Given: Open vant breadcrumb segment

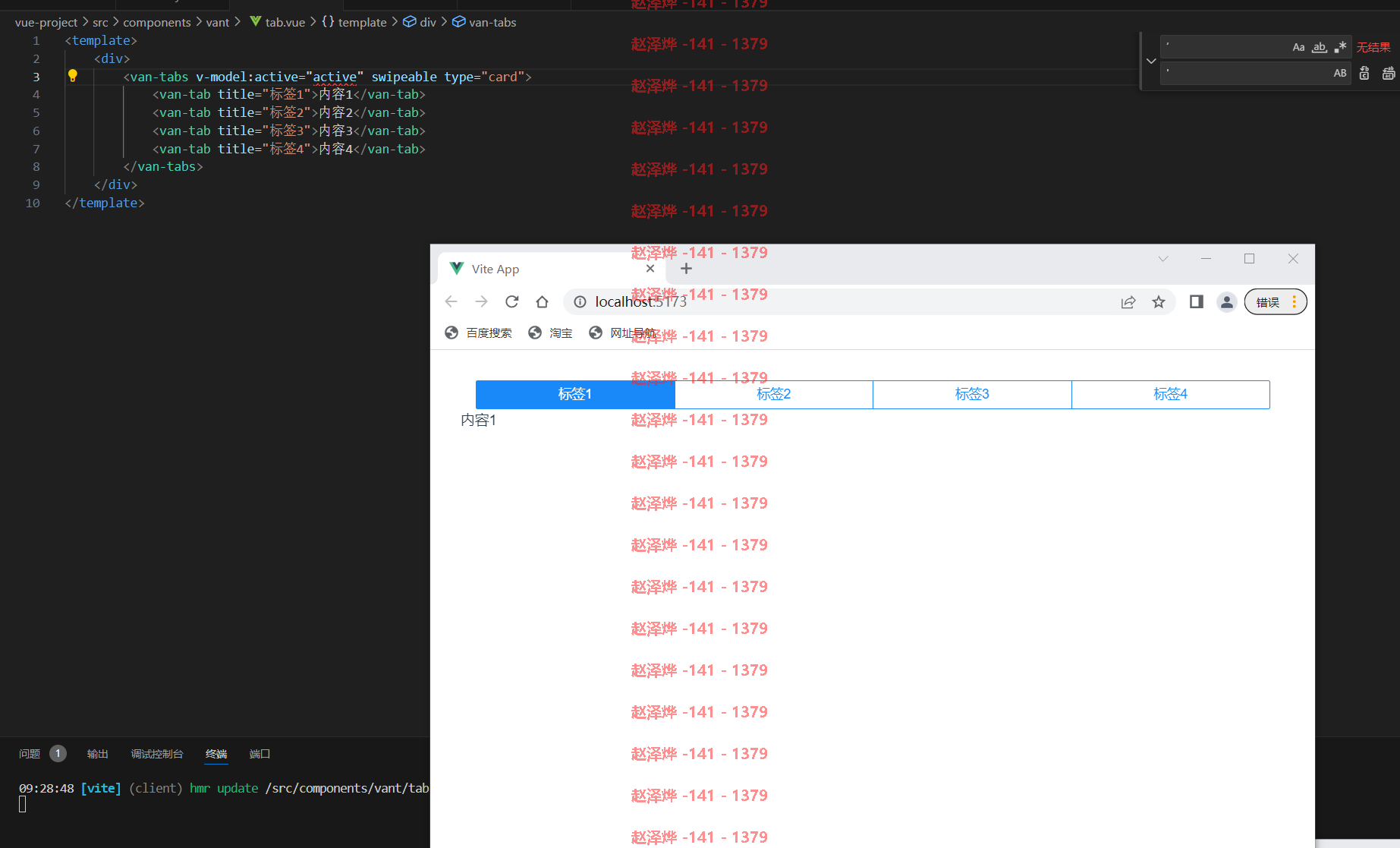Looking at the screenshot, I should tap(218, 22).
